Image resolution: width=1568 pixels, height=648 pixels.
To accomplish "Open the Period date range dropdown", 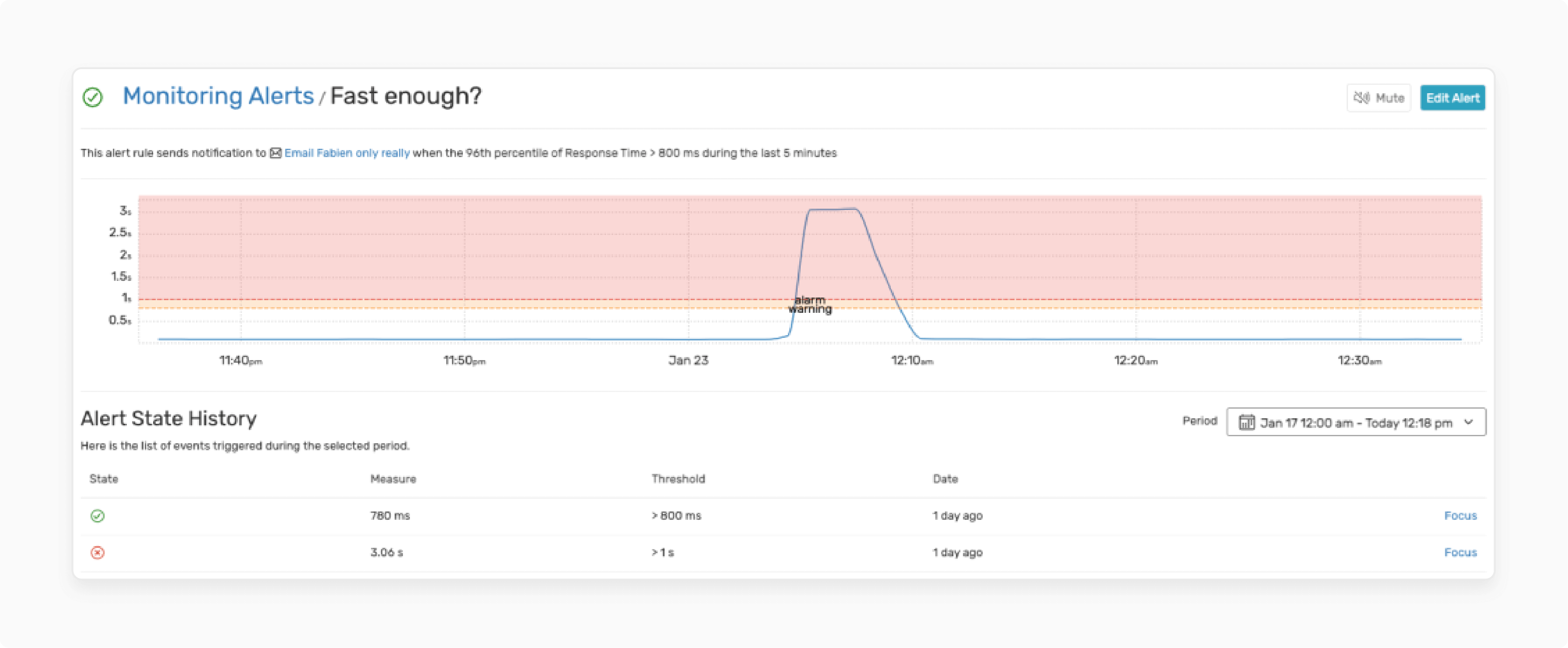I will (1355, 422).
